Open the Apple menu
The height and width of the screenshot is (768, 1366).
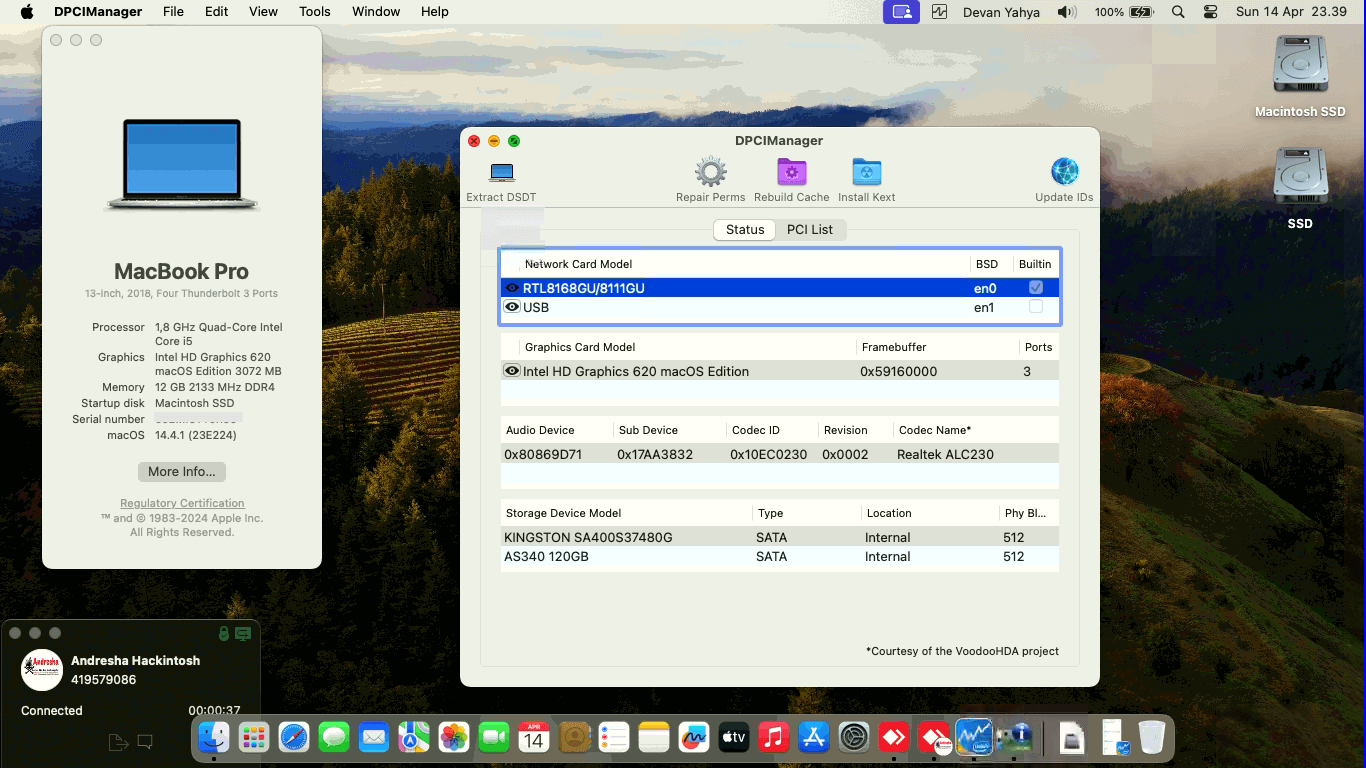pos(27,12)
